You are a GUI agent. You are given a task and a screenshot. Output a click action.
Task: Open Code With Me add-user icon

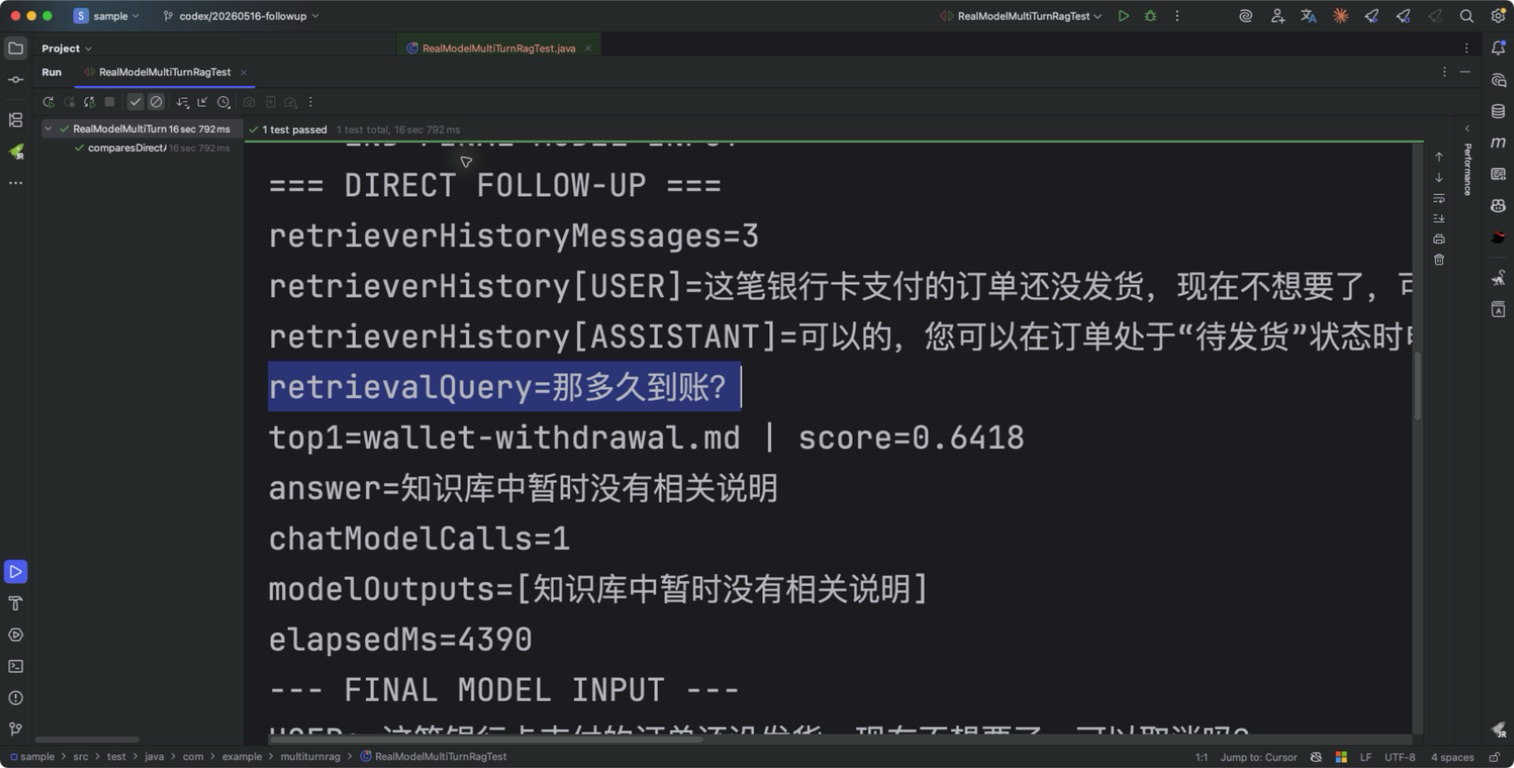(x=1277, y=16)
